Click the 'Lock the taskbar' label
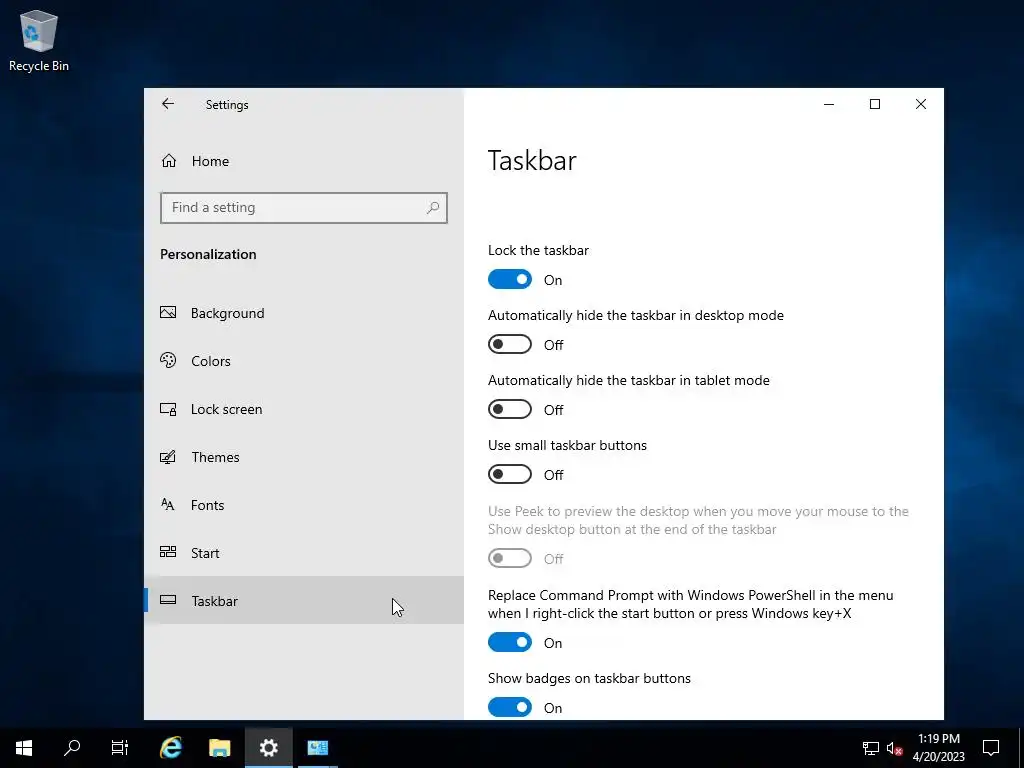 click(538, 250)
